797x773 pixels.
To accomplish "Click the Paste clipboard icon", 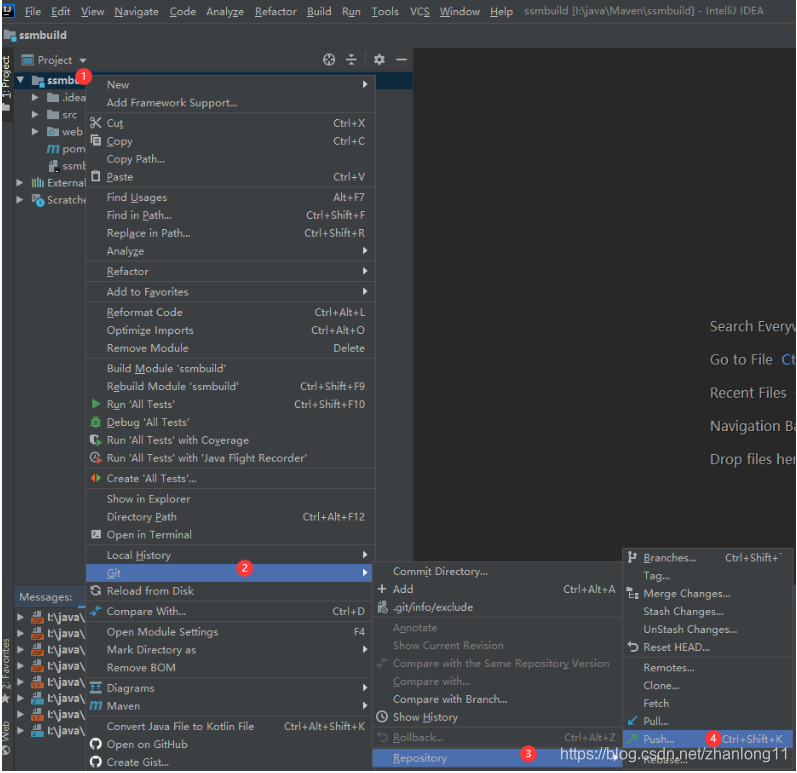I will pos(96,176).
